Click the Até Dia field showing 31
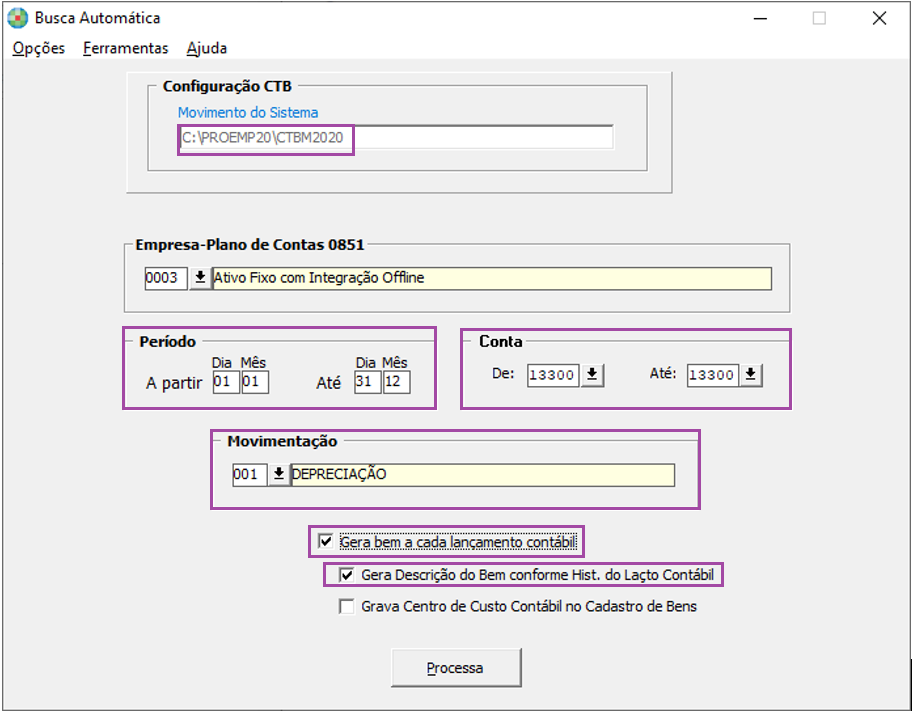The image size is (912, 713). click(368, 383)
